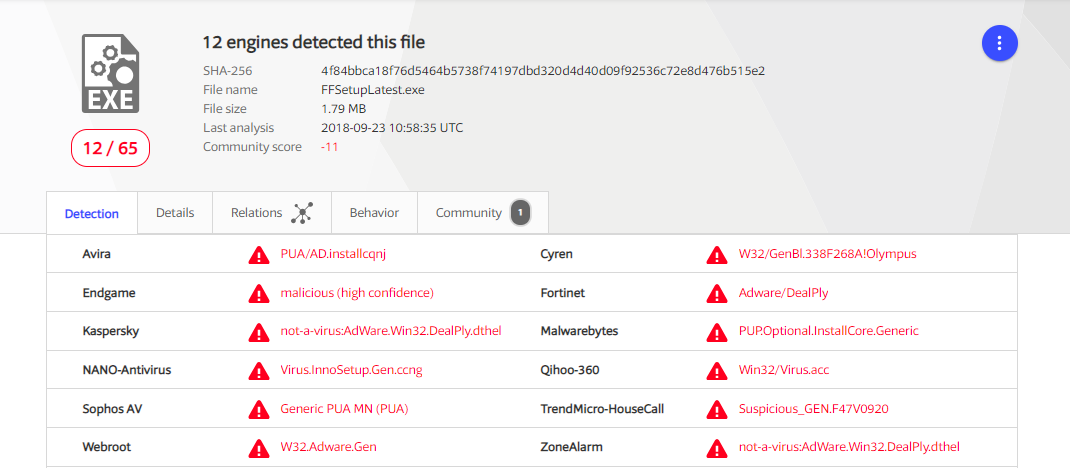Click Kaspersky's not-a-virus:AdWare.Win32.DealPly.dthel result

tap(391, 331)
